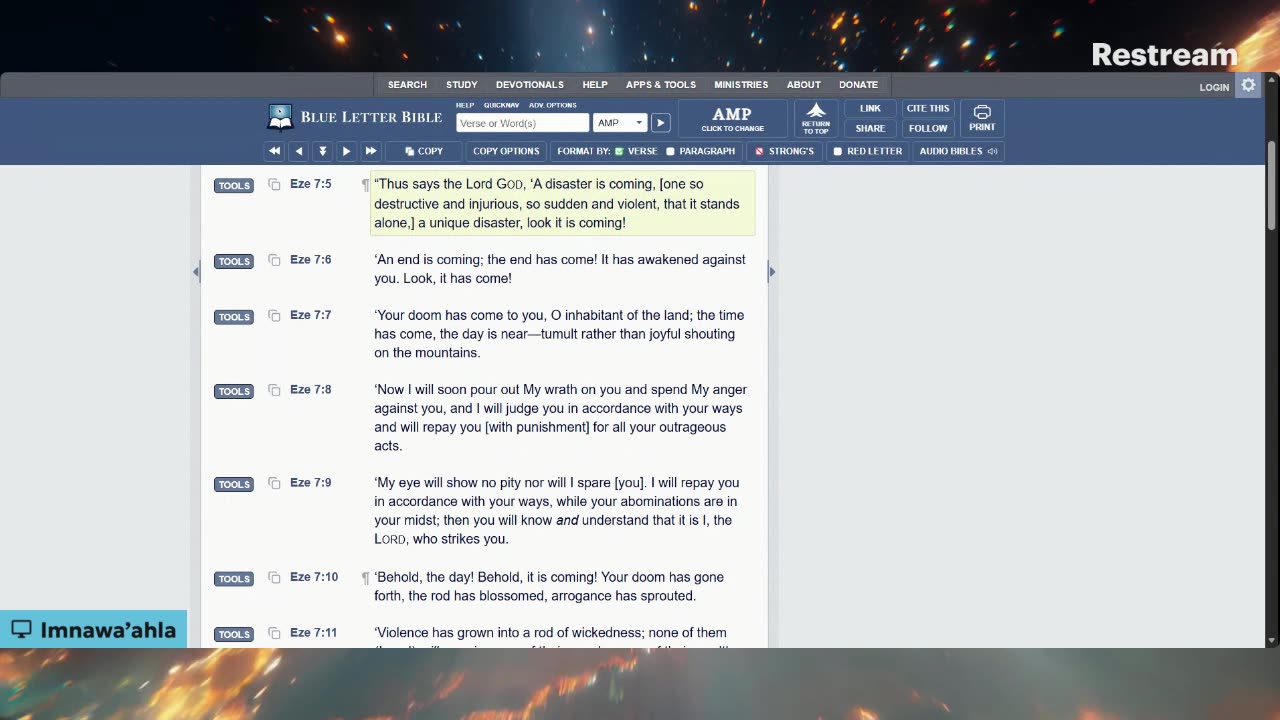Open the About menu
1280x720 pixels.
pyautogui.click(x=803, y=85)
